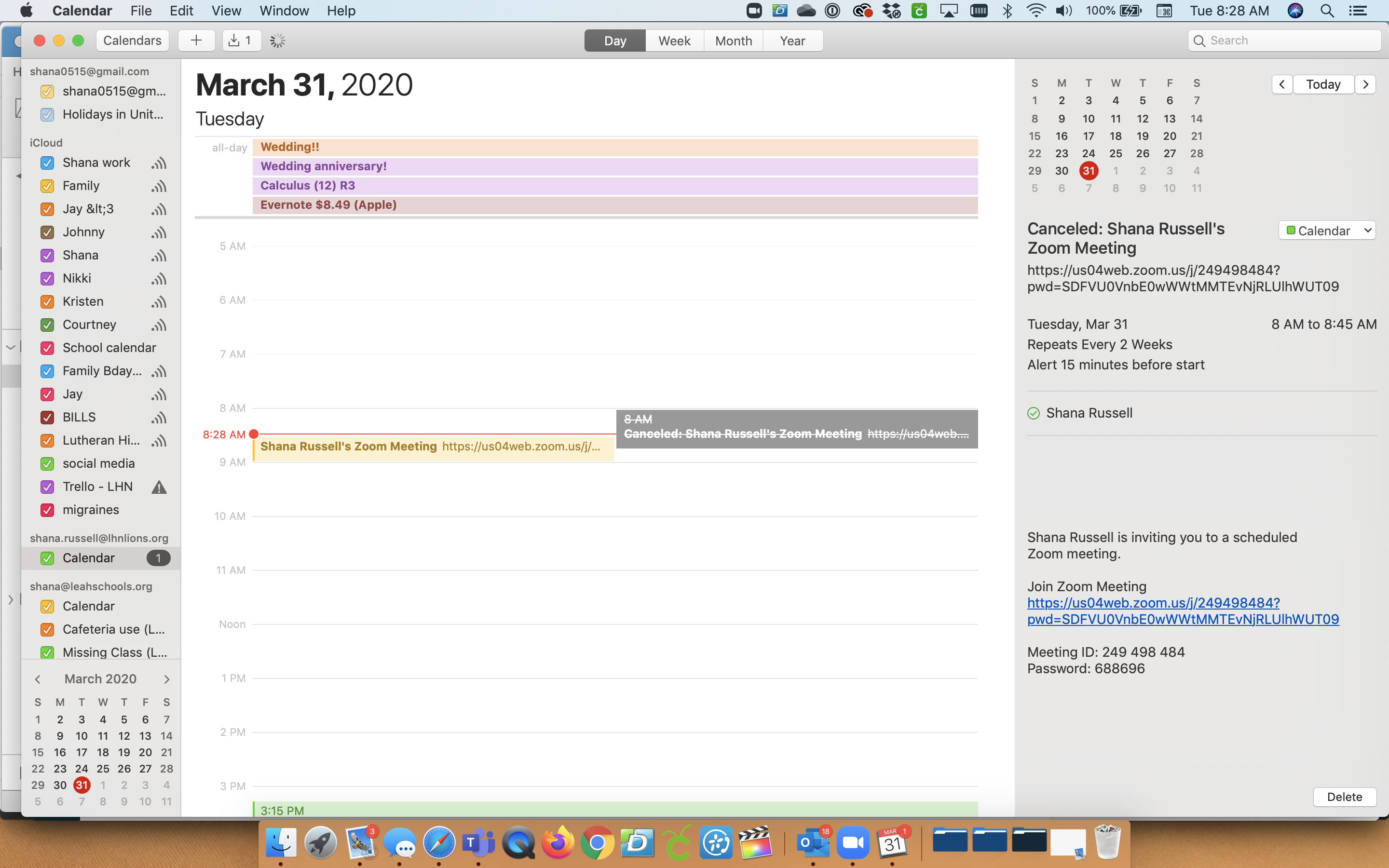Screen dimensions: 1389x868
Task: Open Firefox browser in Dock
Action: pos(557,843)
